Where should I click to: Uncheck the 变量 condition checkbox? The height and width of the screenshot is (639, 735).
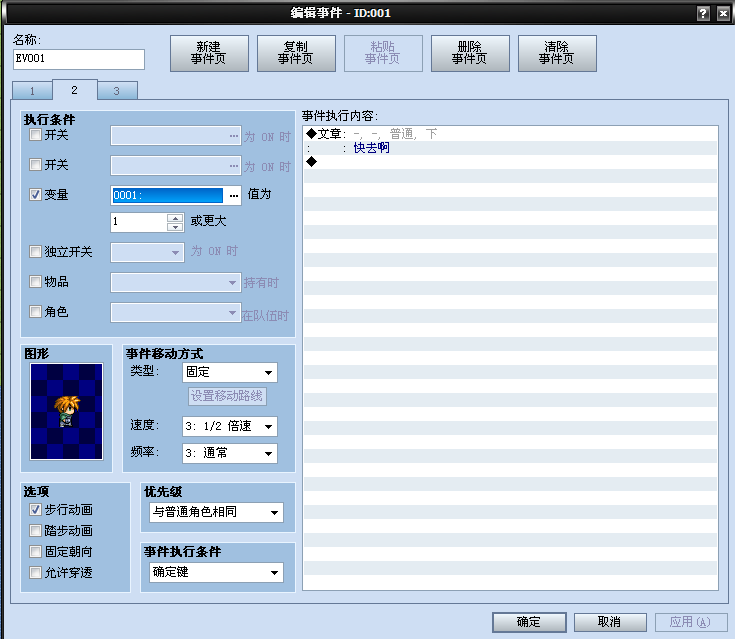(35, 195)
